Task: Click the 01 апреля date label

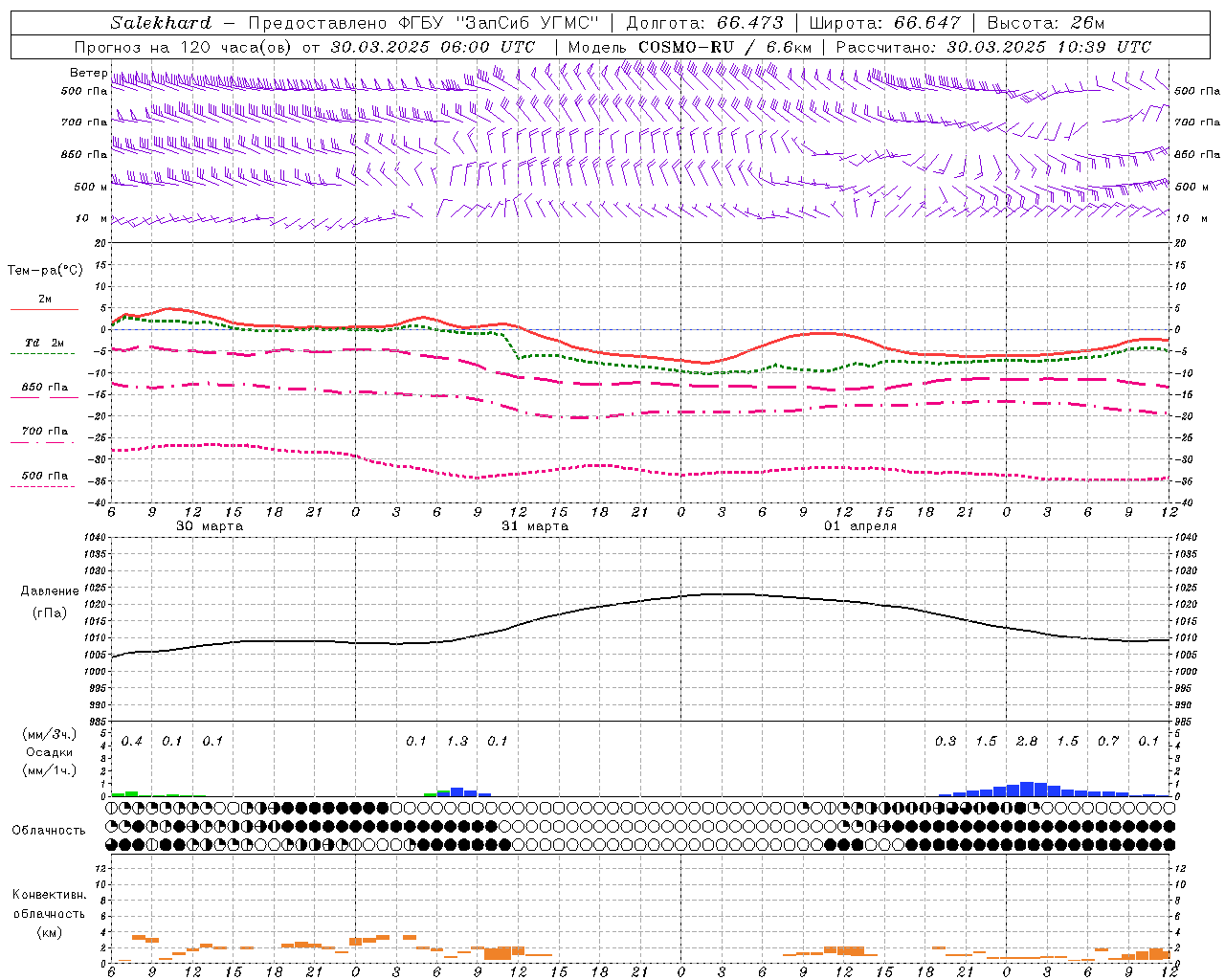Action: tap(860, 526)
